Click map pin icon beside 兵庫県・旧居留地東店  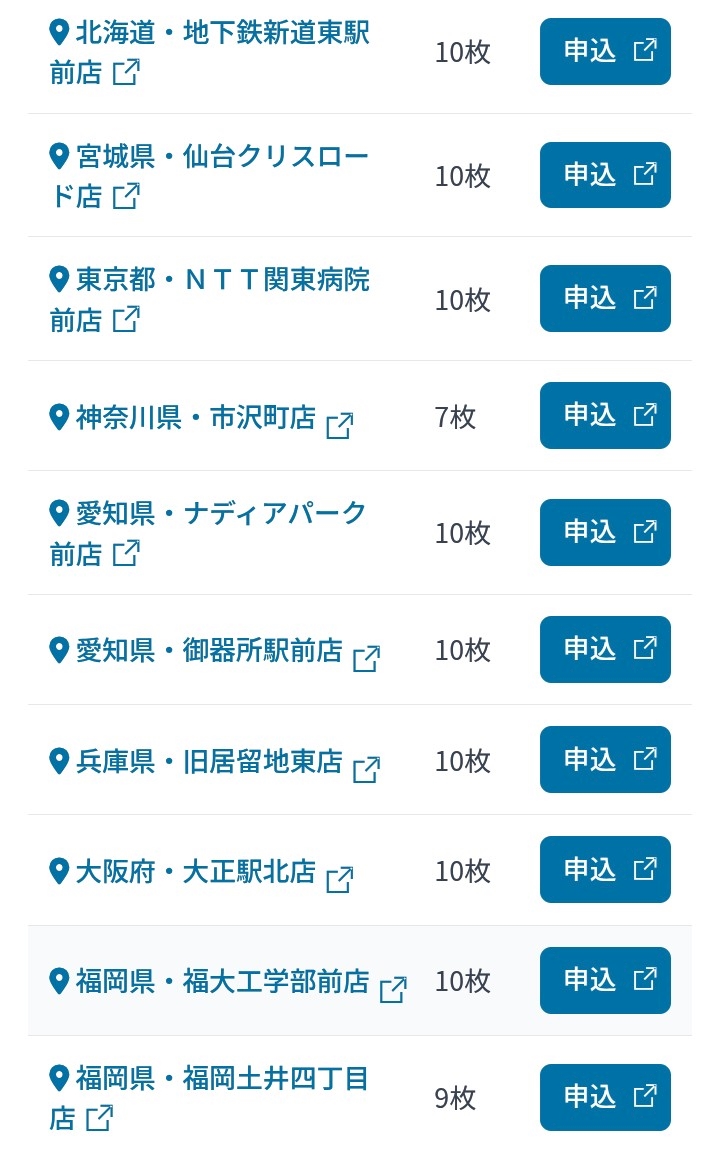60,760
